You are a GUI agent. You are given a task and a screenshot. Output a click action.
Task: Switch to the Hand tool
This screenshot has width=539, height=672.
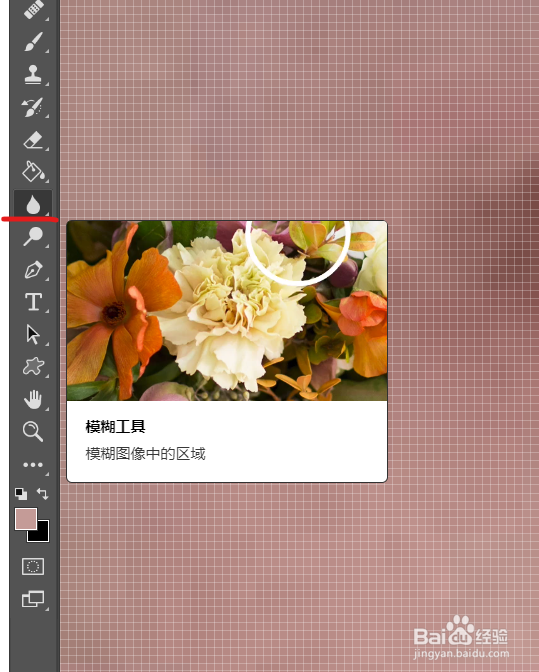click(x=33, y=399)
